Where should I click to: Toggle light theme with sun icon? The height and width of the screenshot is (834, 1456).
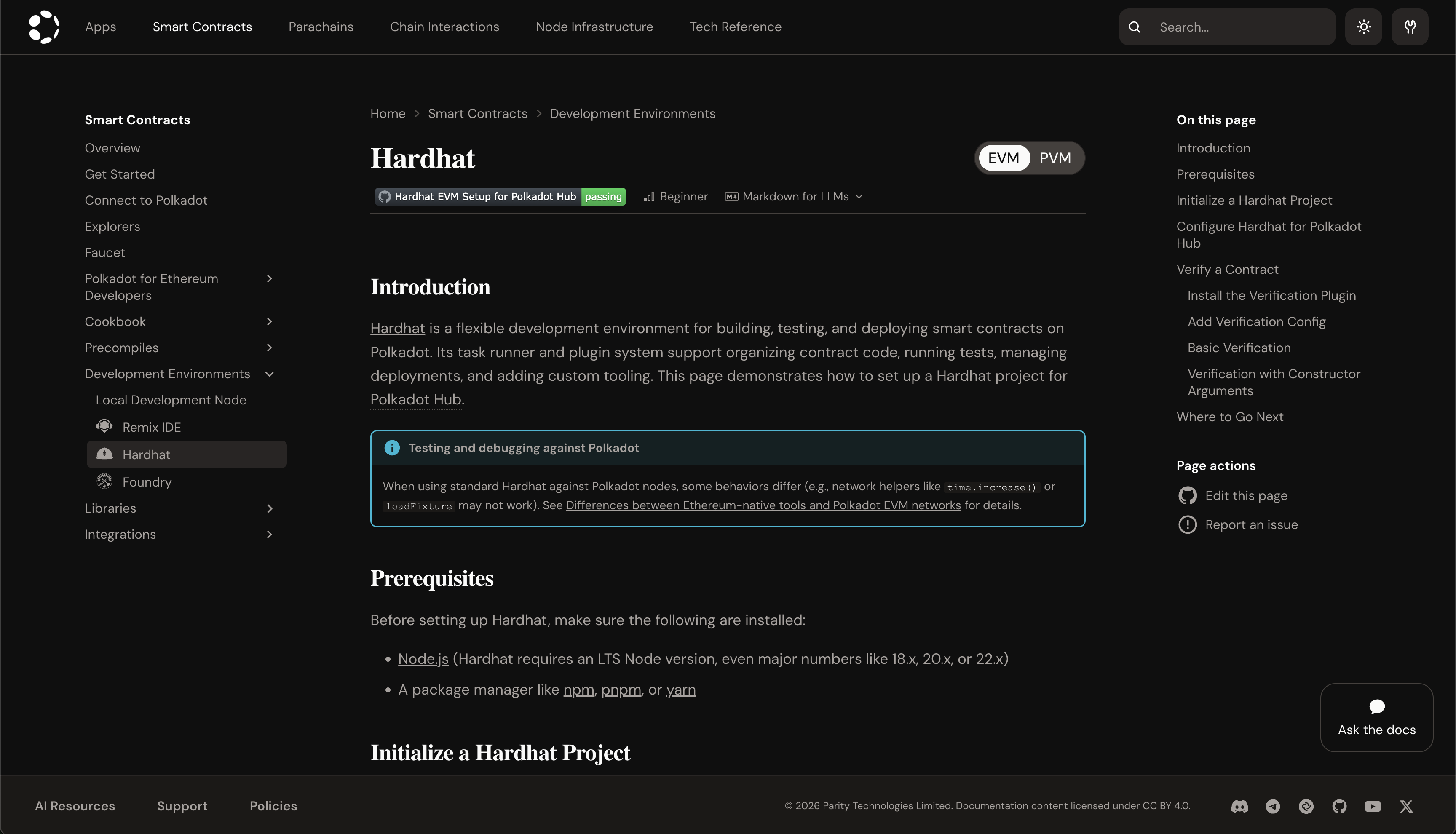[x=1363, y=27]
